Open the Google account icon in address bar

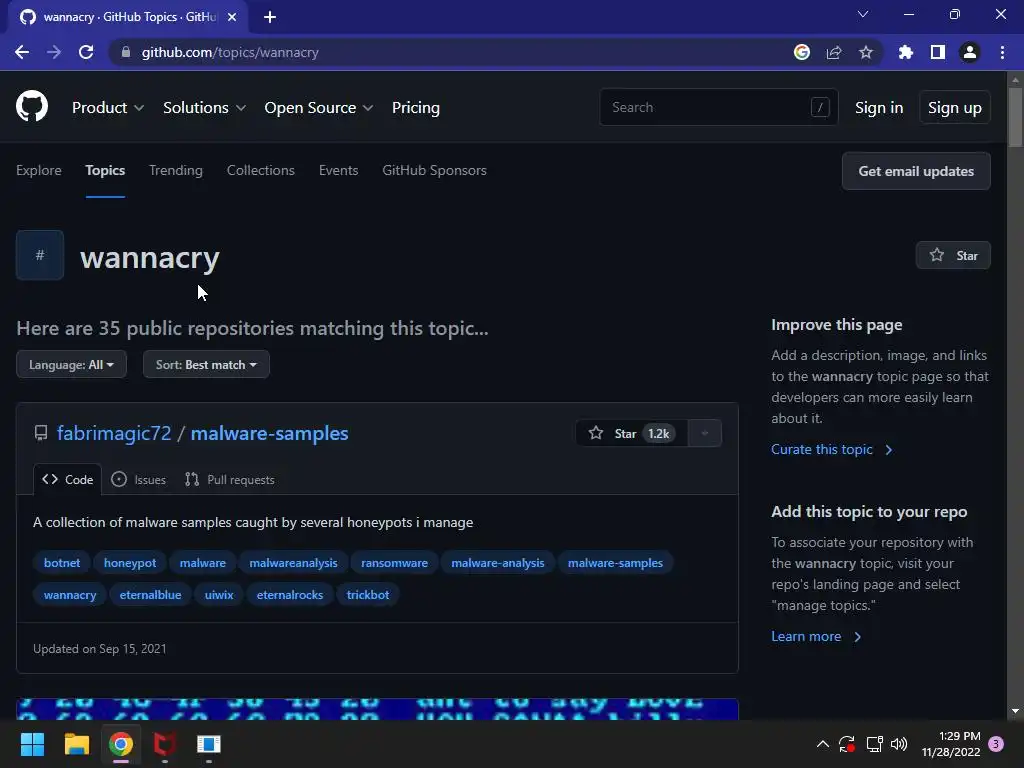coord(802,52)
